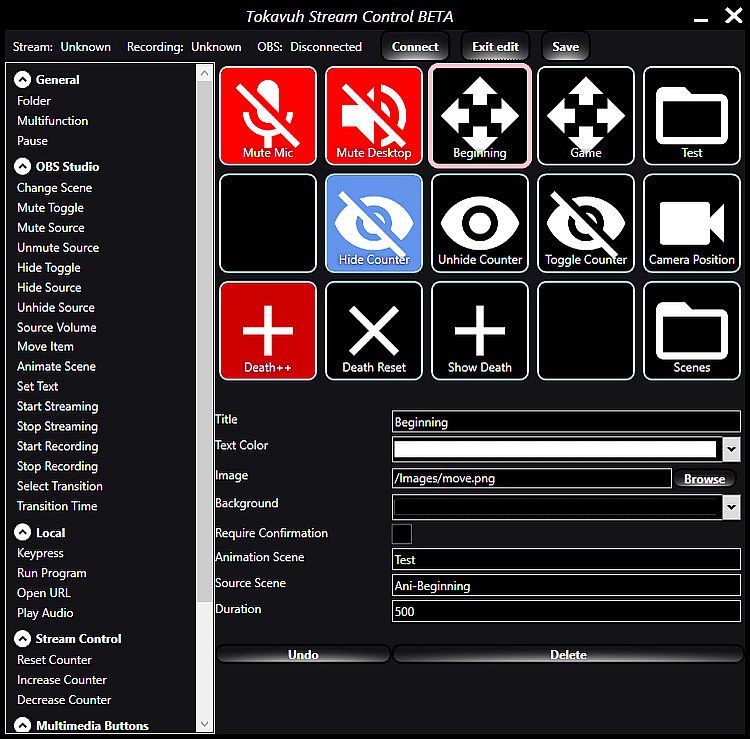Open the Camera Position tile

point(692,223)
